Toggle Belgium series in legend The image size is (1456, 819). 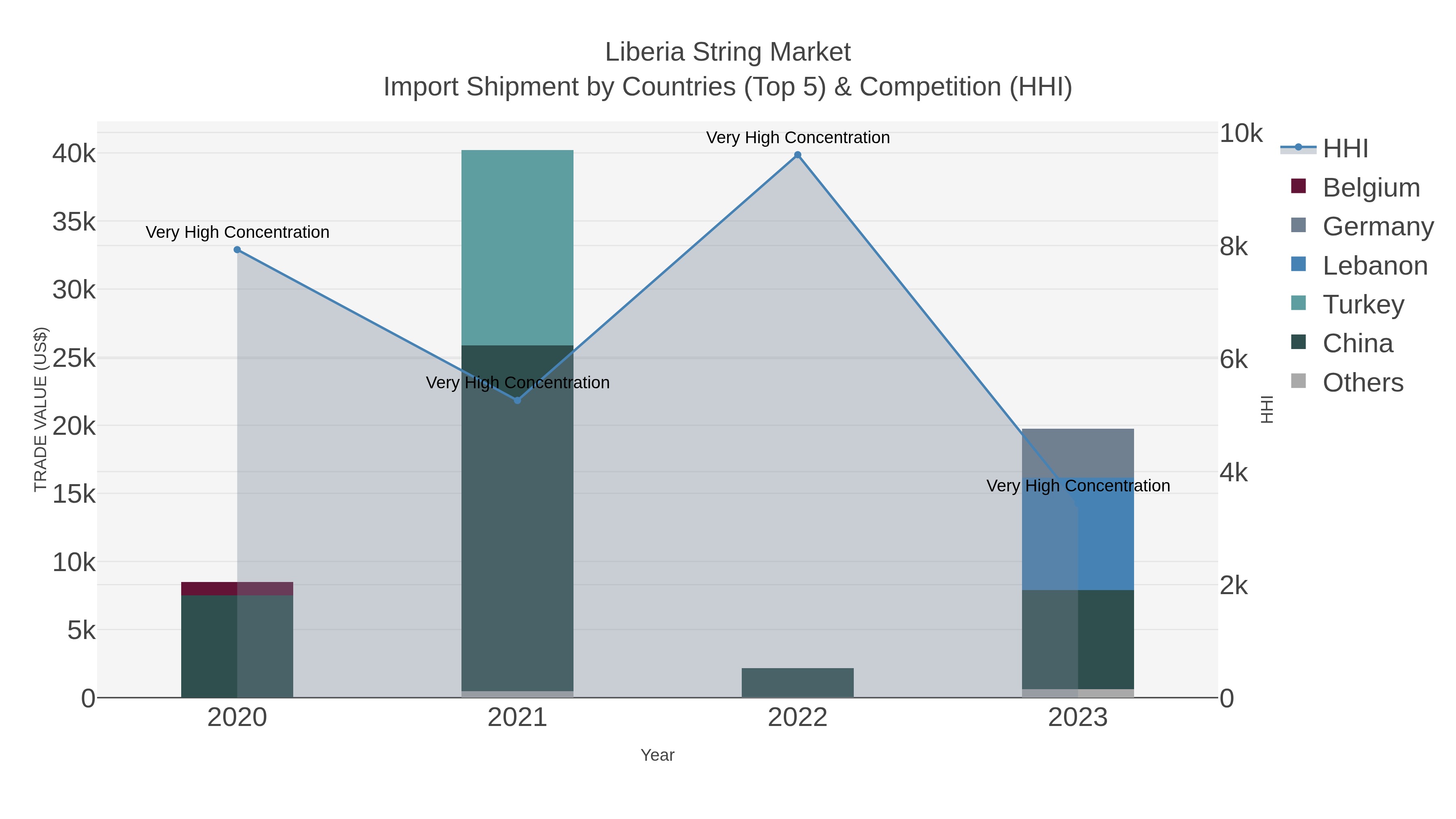click(1355, 187)
